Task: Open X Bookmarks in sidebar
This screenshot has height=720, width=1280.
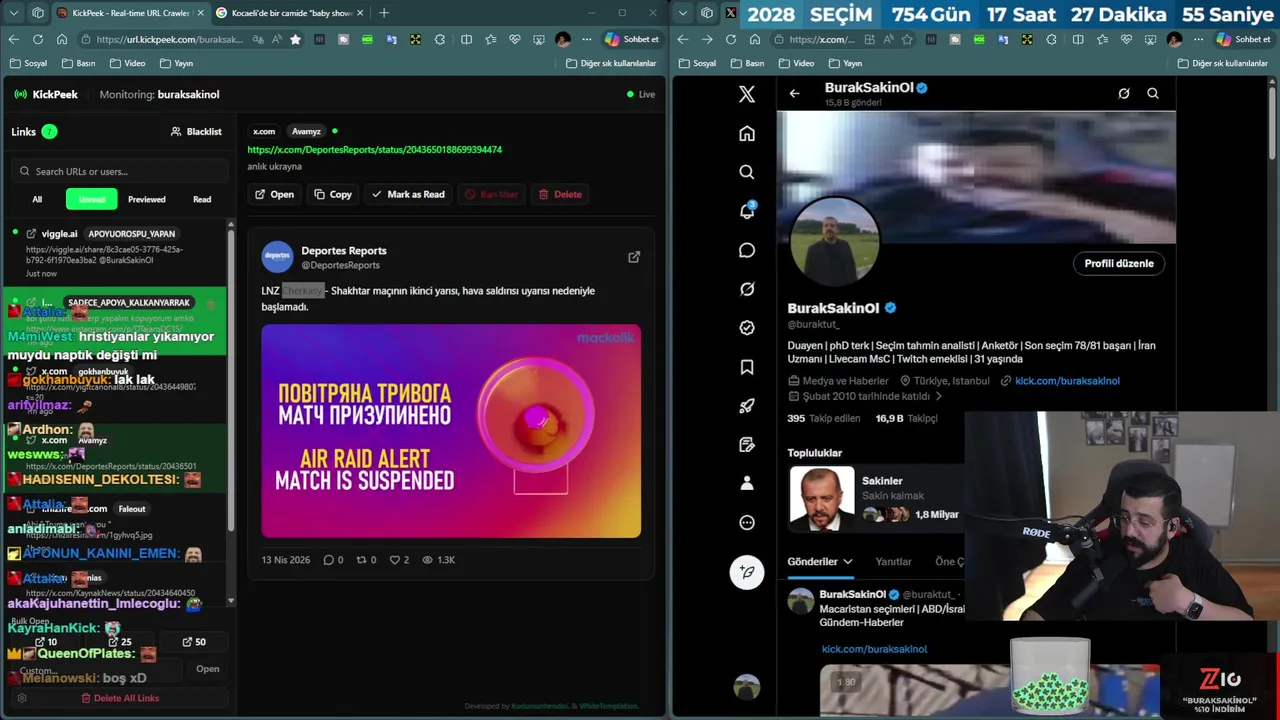Action: coord(746,367)
